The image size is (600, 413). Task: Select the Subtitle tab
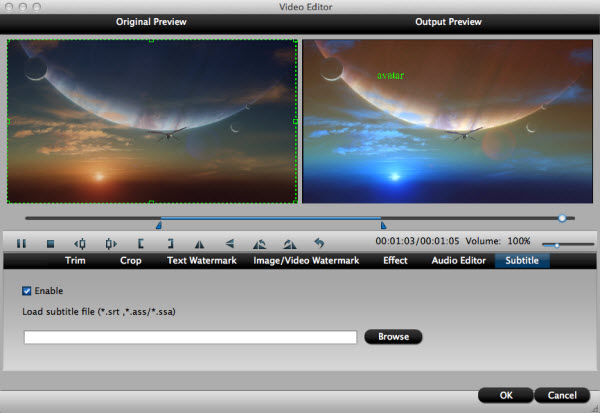click(522, 261)
